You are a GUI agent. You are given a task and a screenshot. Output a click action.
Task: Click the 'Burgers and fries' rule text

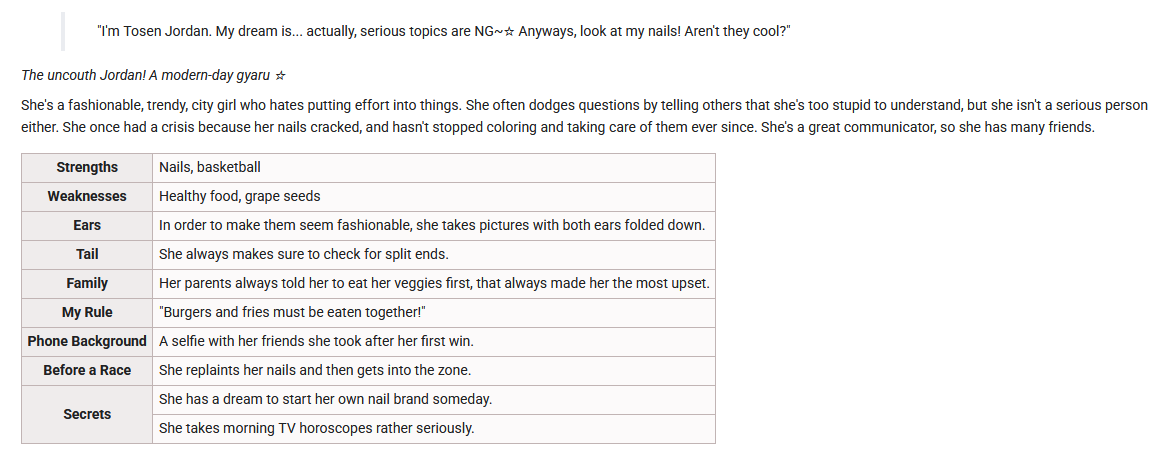[292, 312]
